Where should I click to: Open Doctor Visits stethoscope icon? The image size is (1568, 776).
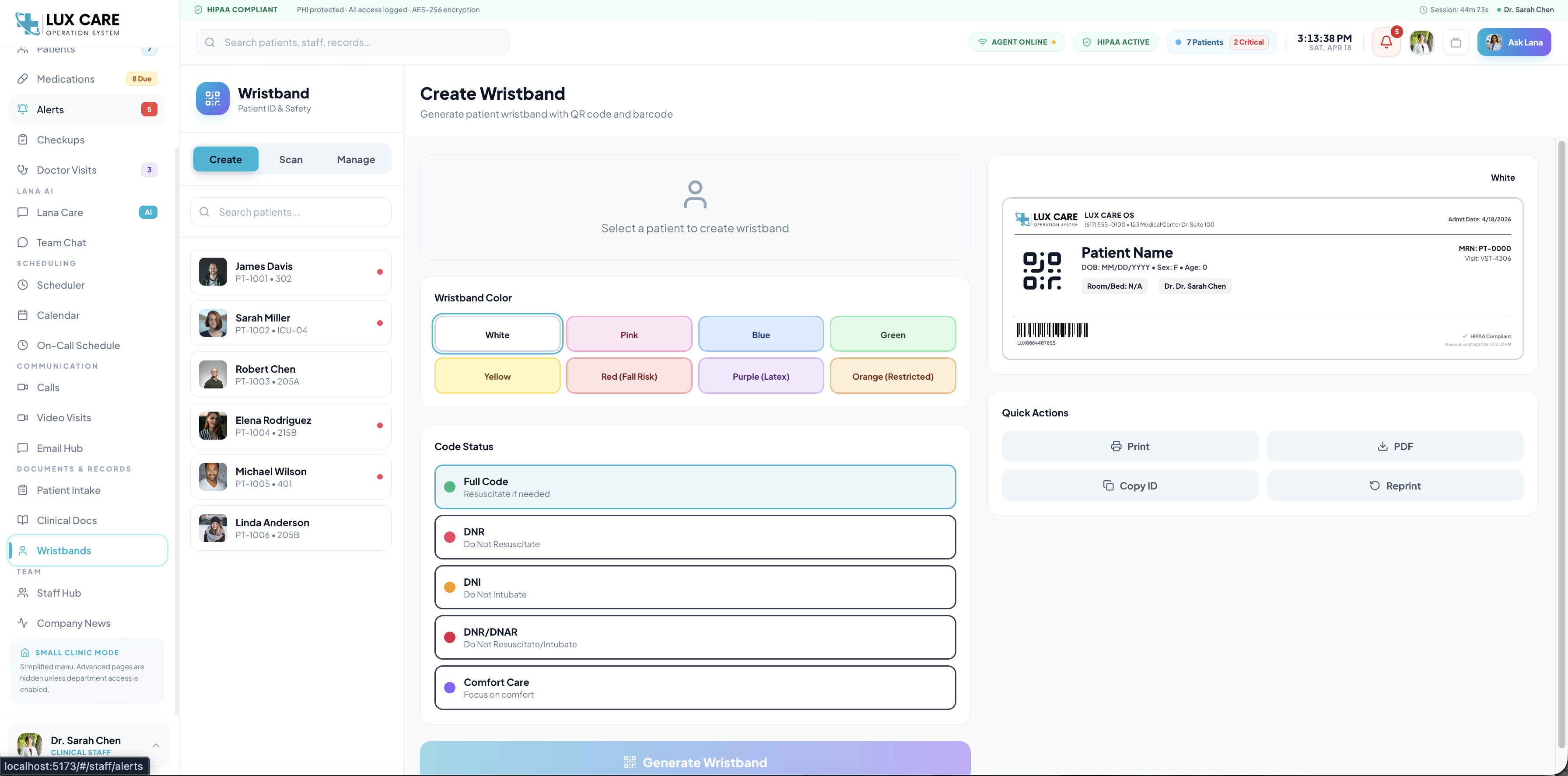tap(22, 170)
